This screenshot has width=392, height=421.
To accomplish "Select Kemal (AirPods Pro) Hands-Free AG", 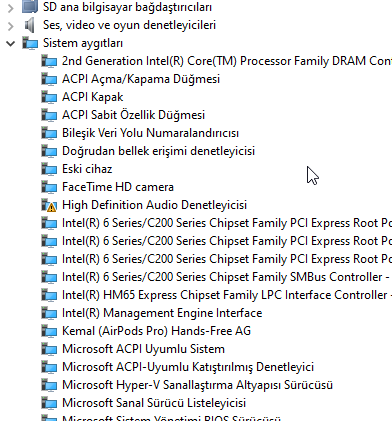I will (156, 331).
